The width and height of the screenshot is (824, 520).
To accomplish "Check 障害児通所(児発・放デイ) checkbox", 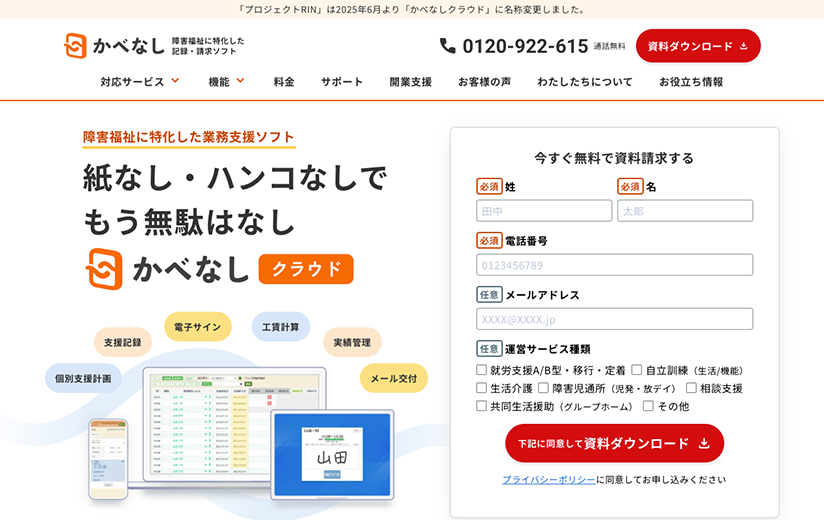I will [x=543, y=388].
